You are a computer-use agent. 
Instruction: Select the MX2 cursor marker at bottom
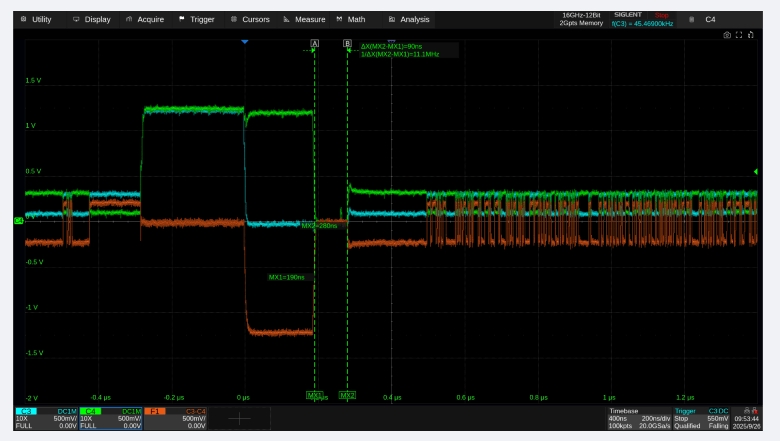click(x=347, y=396)
